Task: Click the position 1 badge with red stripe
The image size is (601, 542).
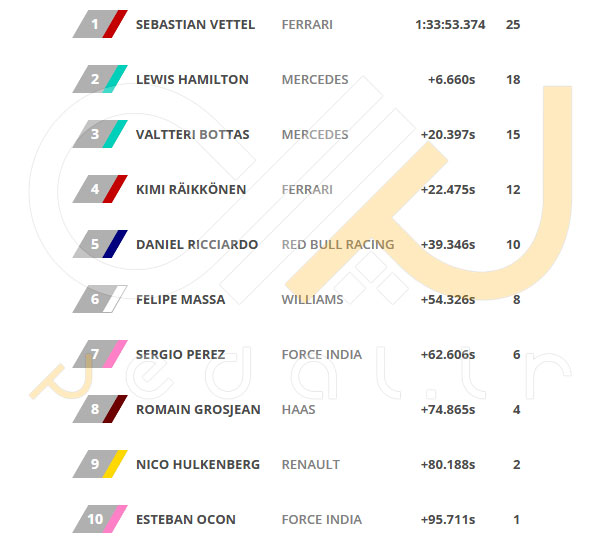Action: tap(100, 24)
